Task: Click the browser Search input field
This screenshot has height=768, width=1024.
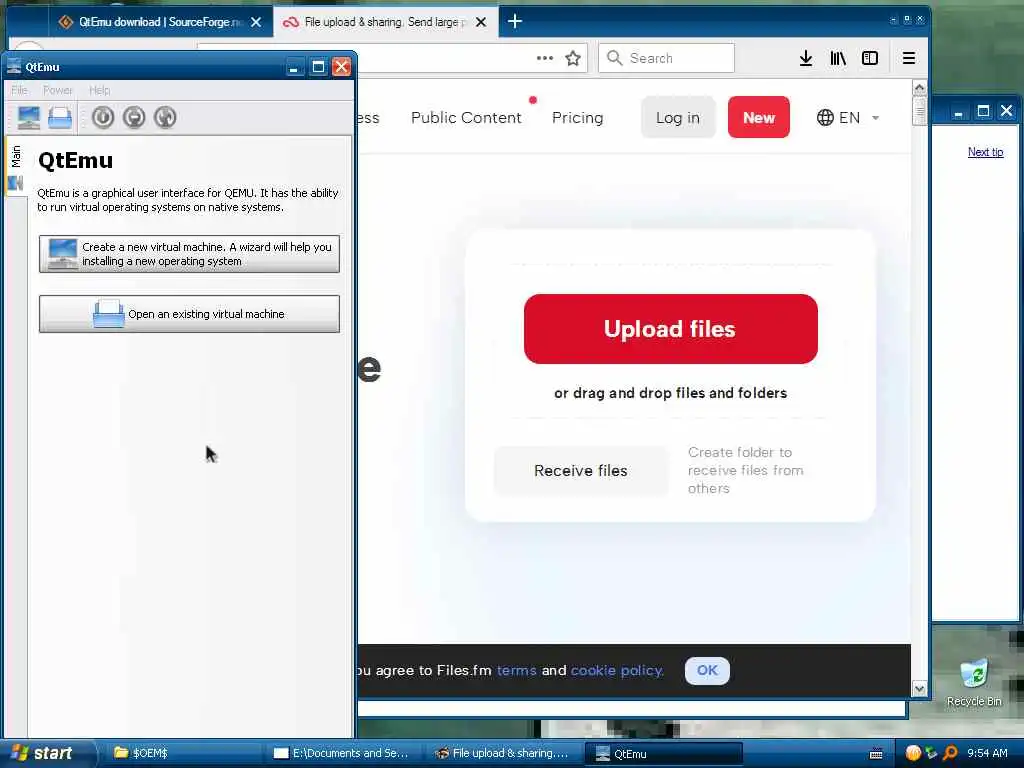Action: pos(667,58)
